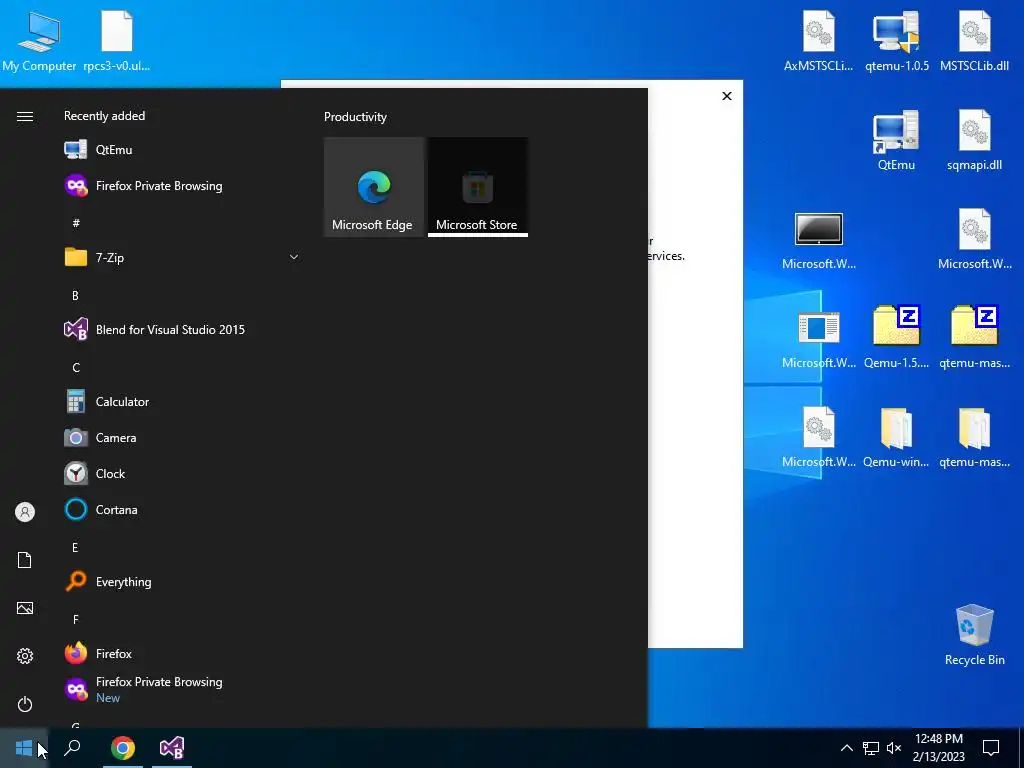Image resolution: width=1024 pixels, height=768 pixels.
Task: Close the white dialog behind Start menu
Action: point(727,96)
